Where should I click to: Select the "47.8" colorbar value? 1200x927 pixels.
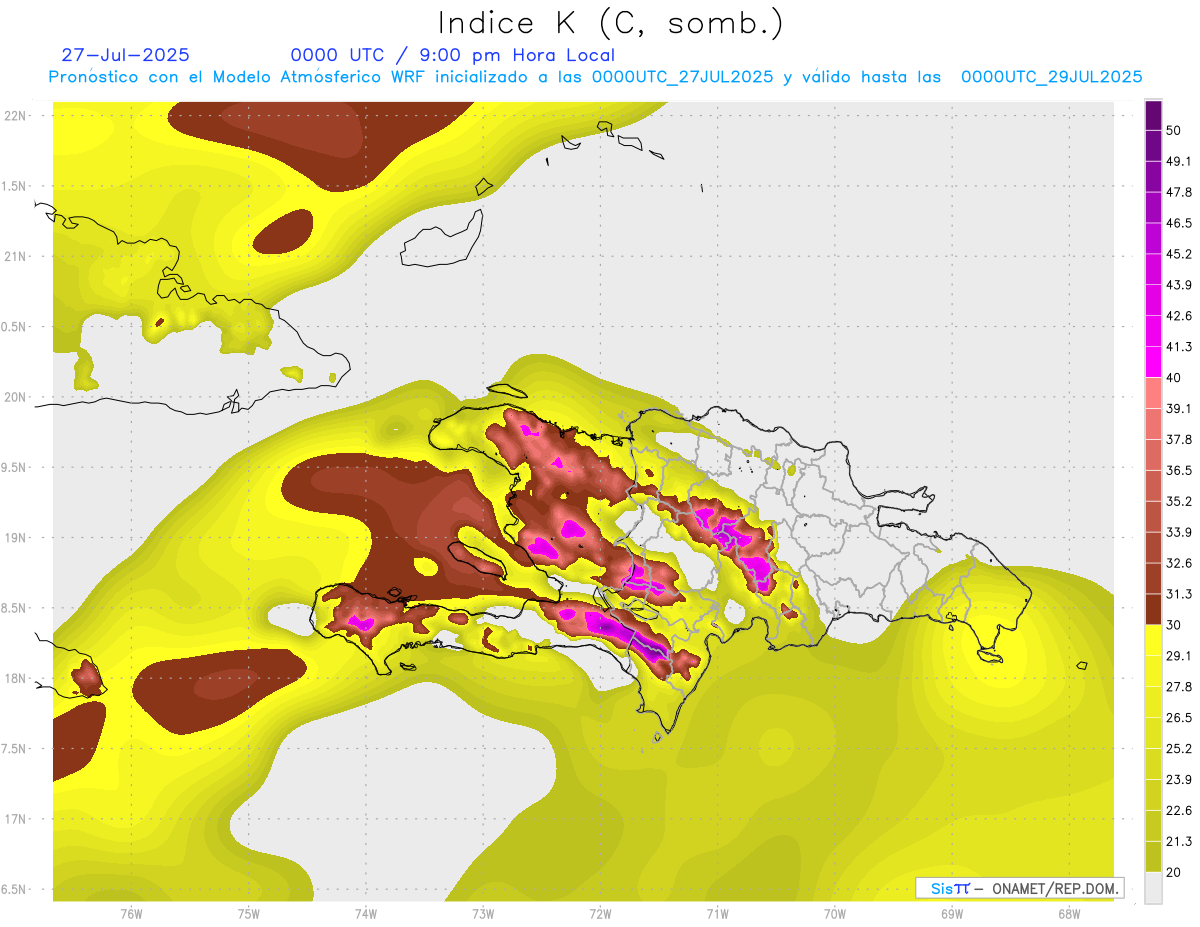1180,192
